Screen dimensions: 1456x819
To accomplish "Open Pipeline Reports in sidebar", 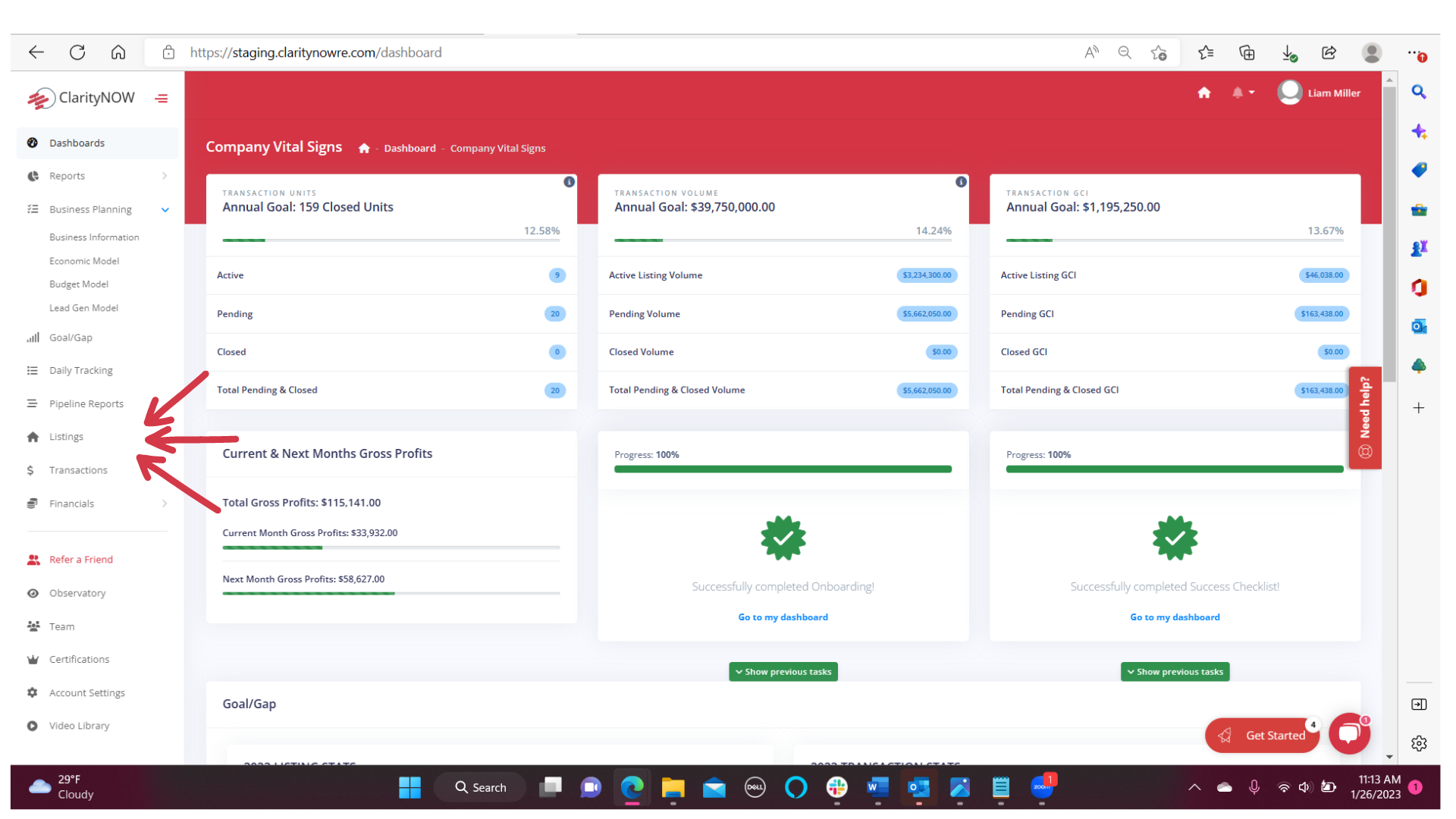I will (x=86, y=404).
